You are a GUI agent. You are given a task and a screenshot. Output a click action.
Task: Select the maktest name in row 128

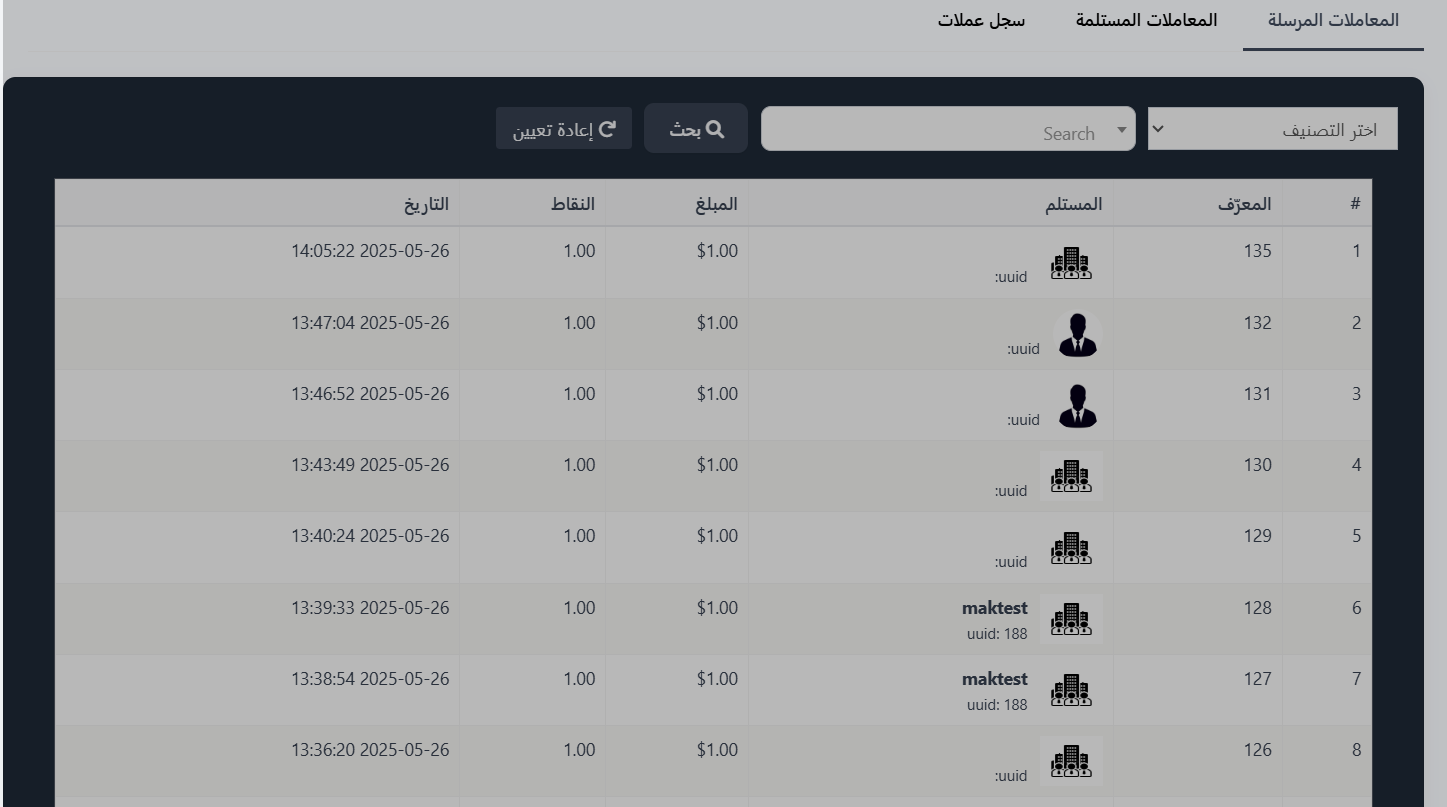click(x=995, y=608)
